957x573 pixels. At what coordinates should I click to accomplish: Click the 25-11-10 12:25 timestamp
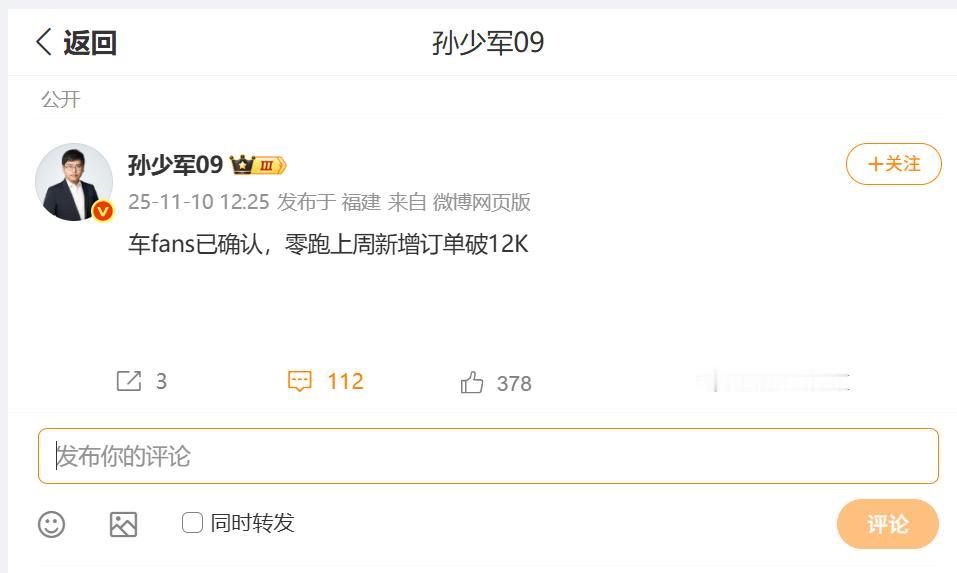[x=199, y=202]
